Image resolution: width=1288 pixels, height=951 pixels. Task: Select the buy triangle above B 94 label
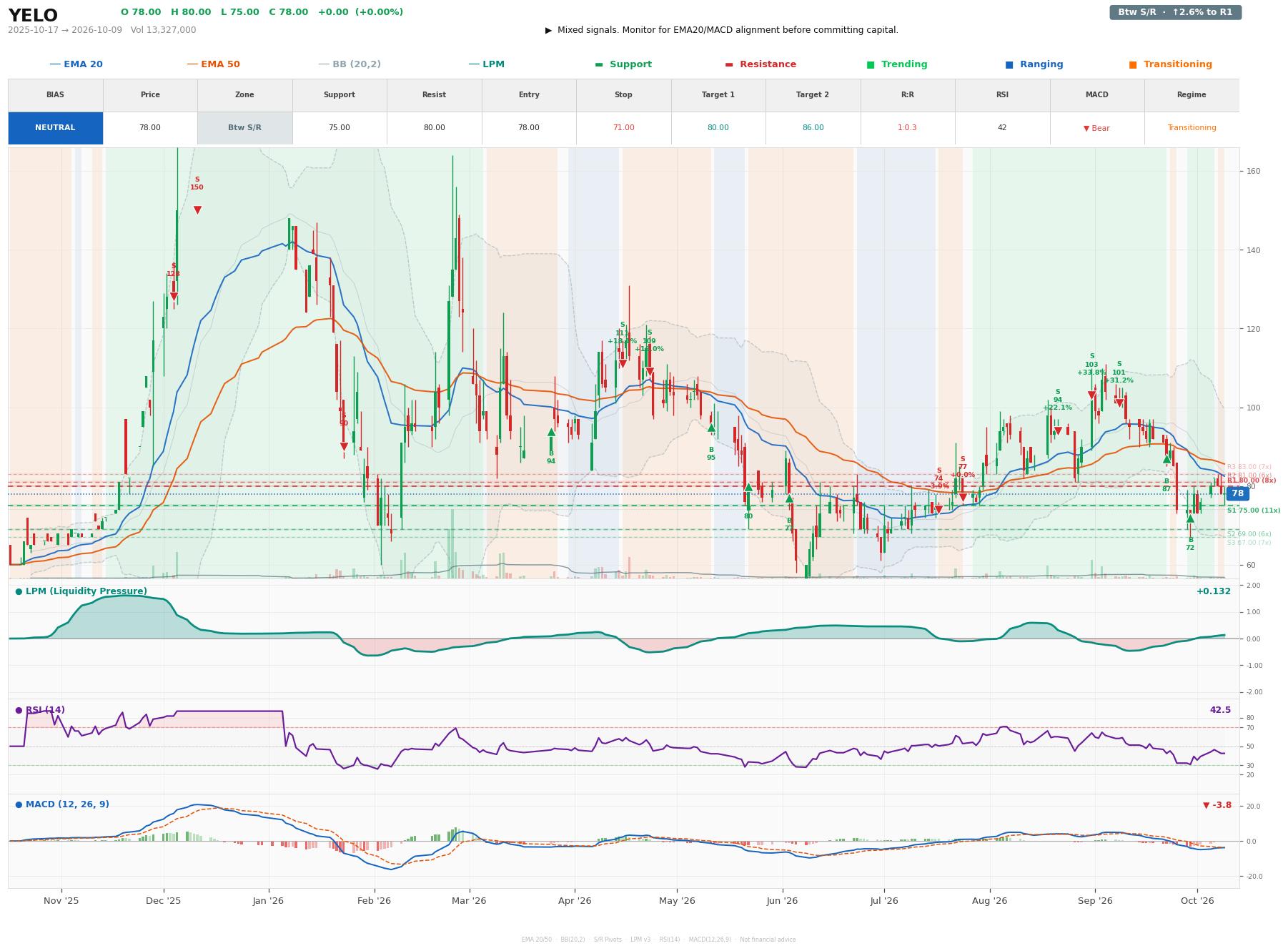point(551,432)
